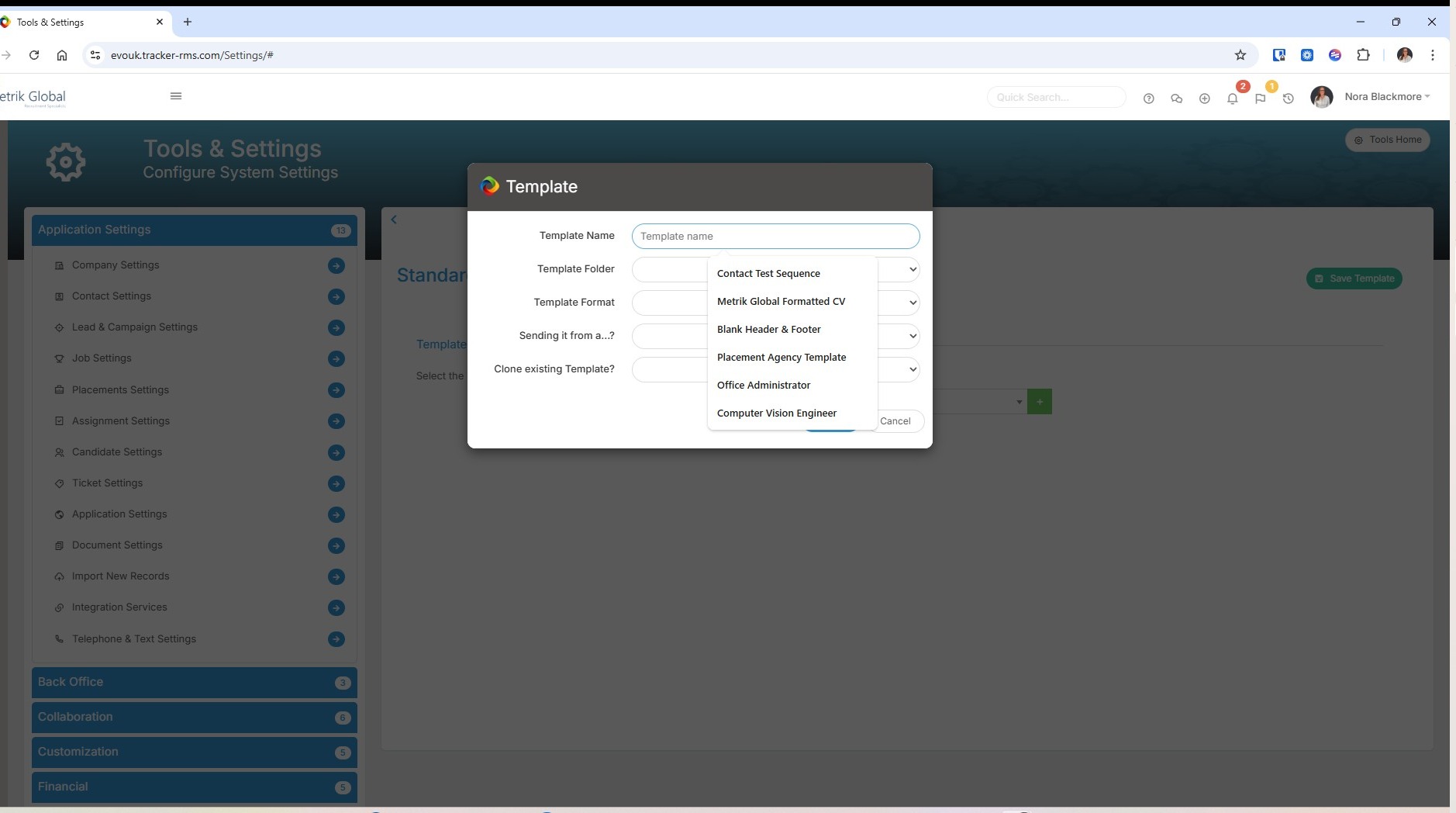Expand the Back Office section
This screenshot has height=813, width=1456.
195,683
